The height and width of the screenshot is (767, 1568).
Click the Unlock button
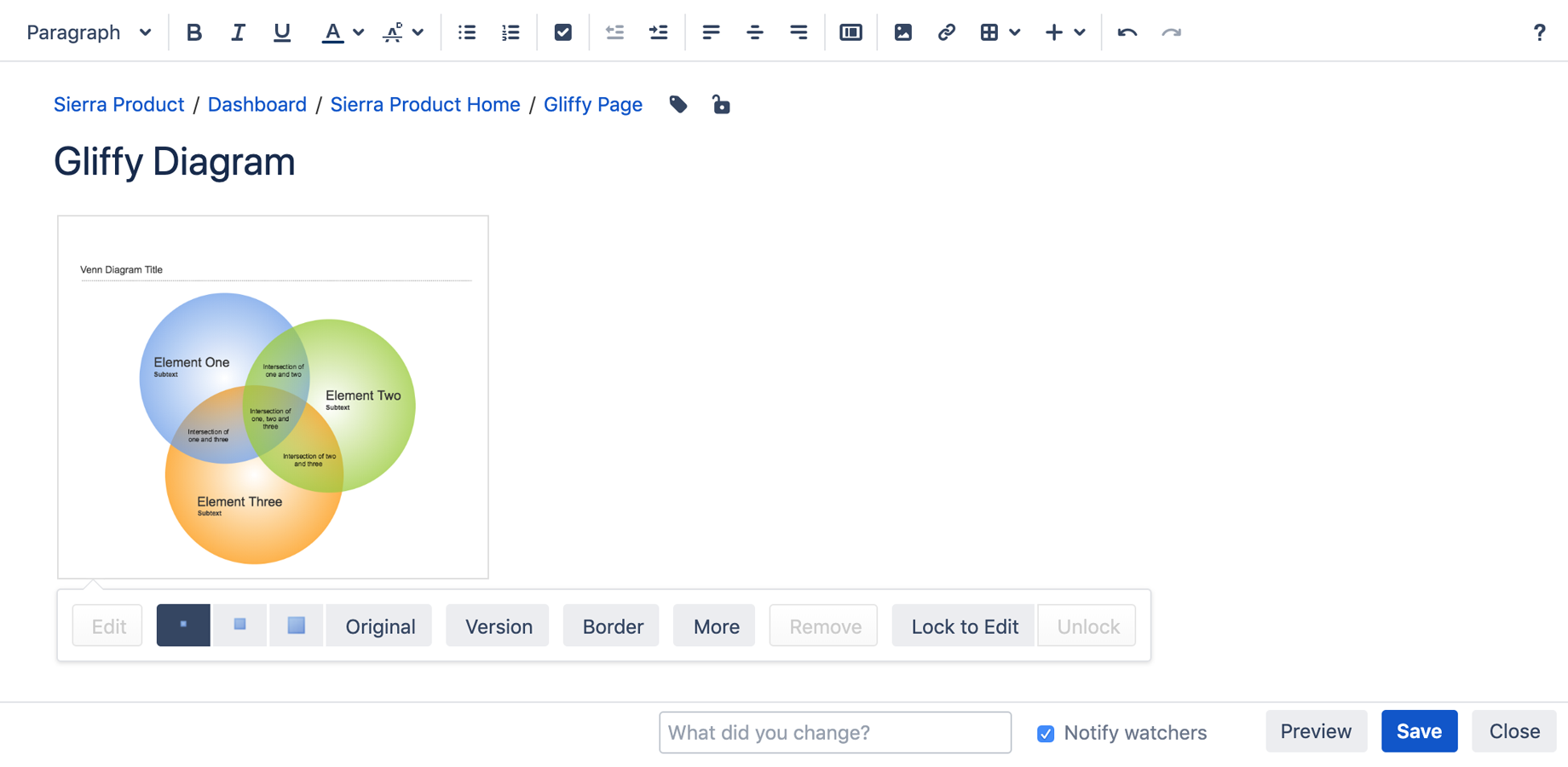1087,626
